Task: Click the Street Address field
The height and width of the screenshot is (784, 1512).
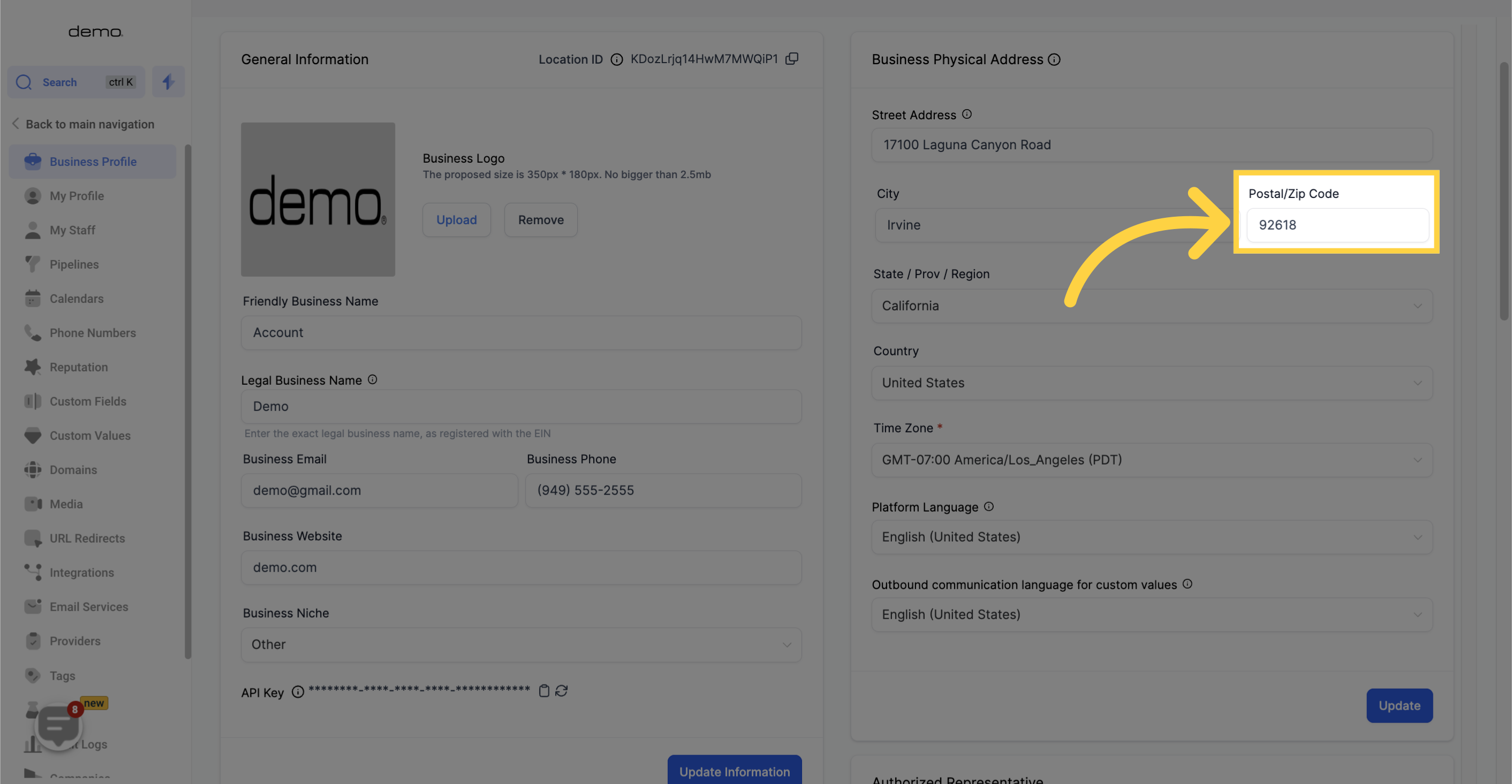Action: (1152, 145)
